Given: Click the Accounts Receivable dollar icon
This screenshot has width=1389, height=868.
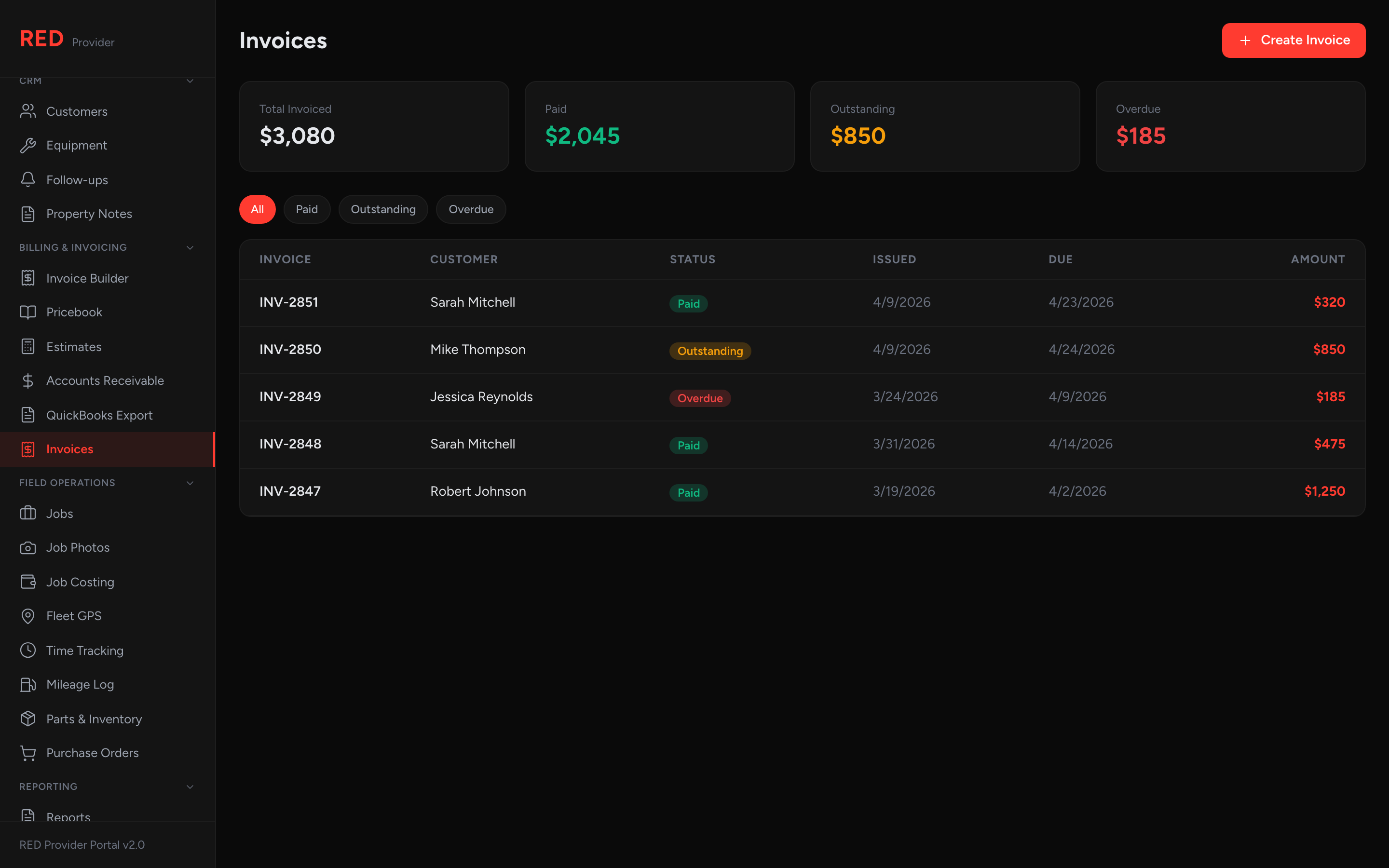Looking at the screenshot, I should point(27,380).
